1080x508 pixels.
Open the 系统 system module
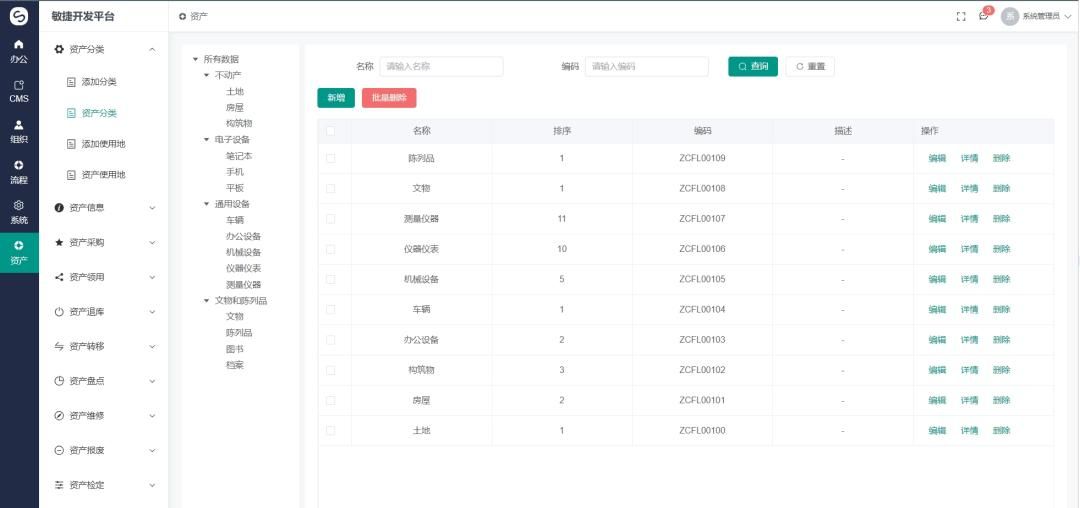(19, 213)
